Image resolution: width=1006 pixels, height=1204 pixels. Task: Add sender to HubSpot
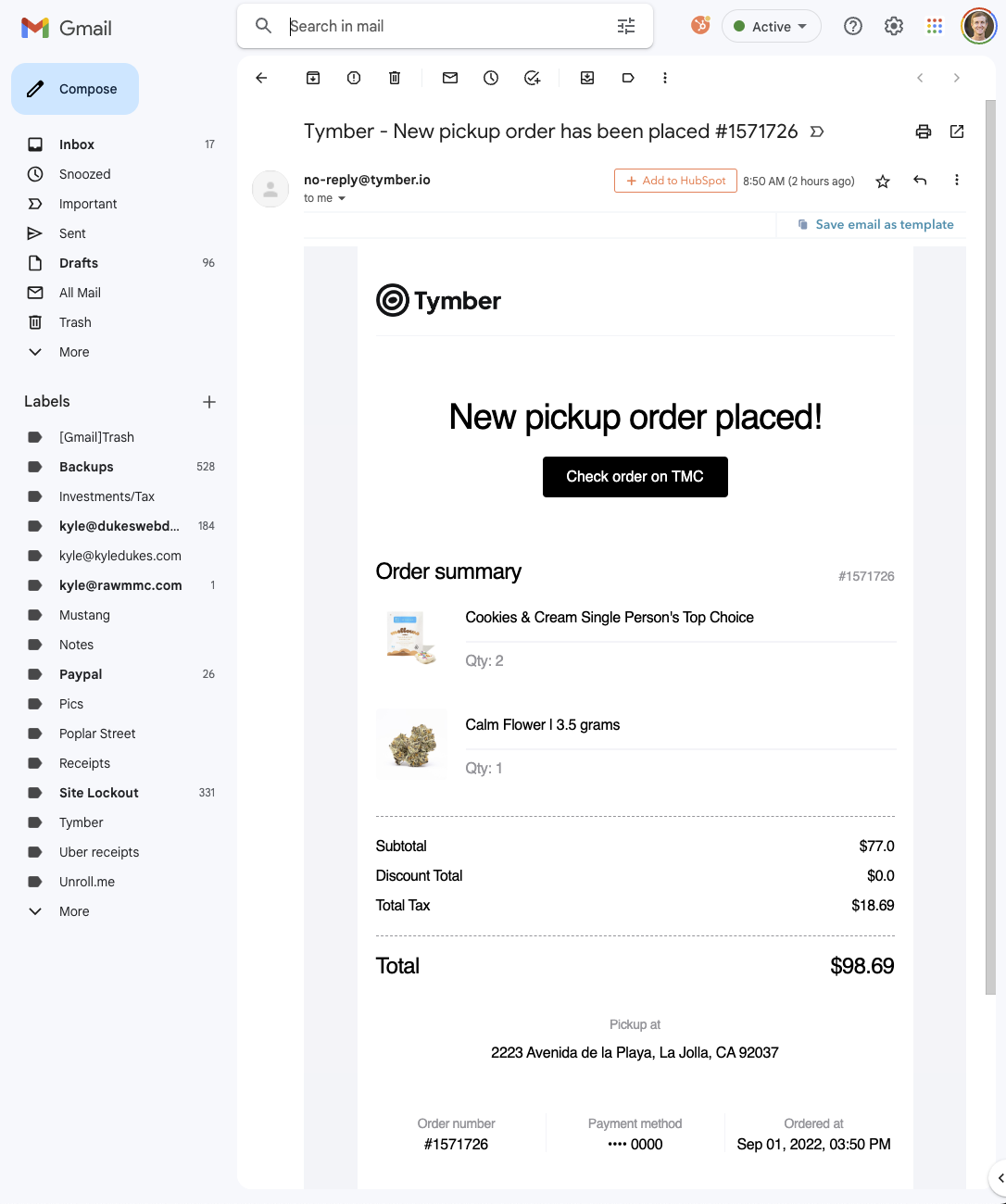click(x=674, y=180)
